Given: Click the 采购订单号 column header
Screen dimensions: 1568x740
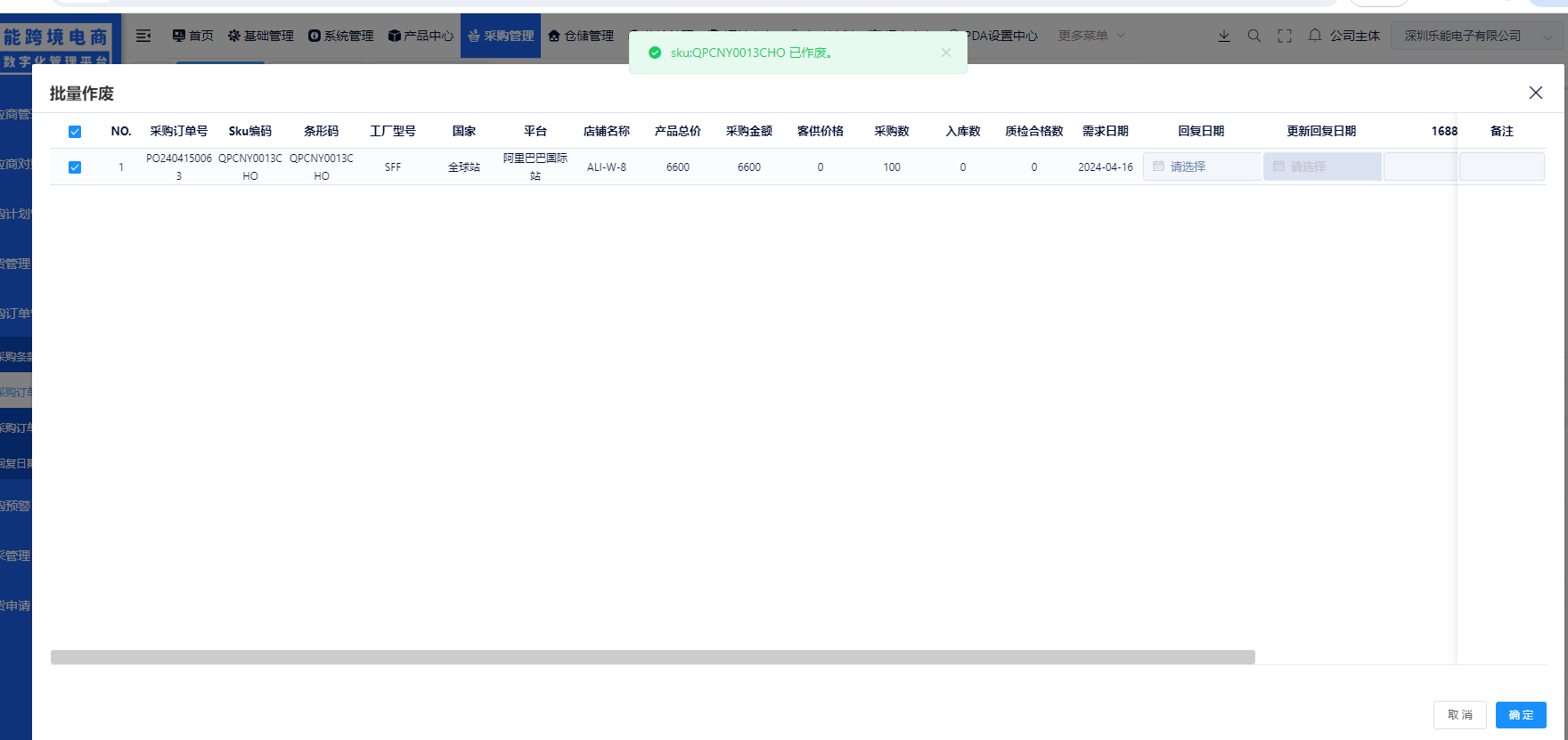Looking at the screenshot, I should point(179,131).
